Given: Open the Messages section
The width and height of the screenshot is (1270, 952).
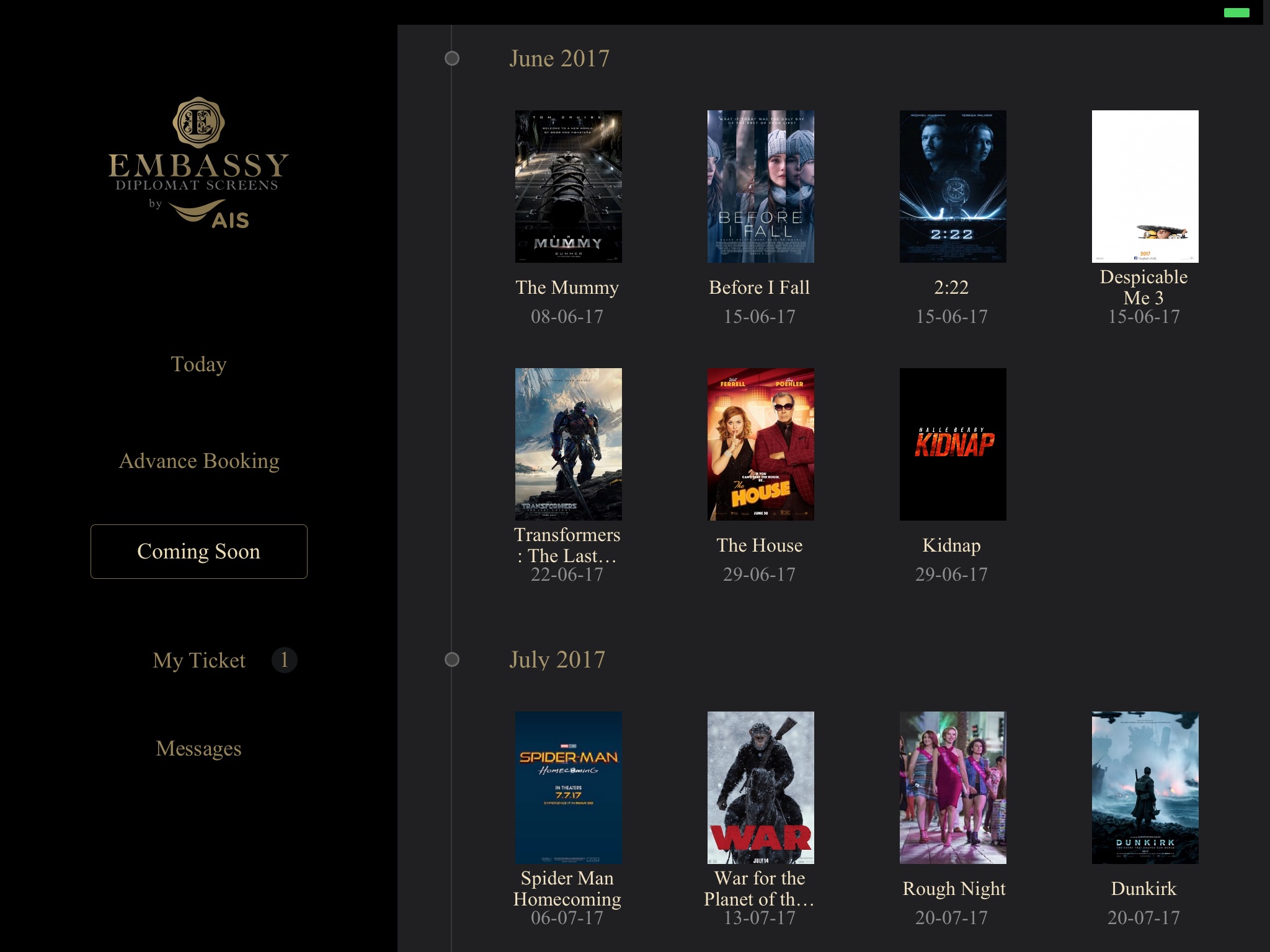Looking at the screenshot, I should coord(198,749).
